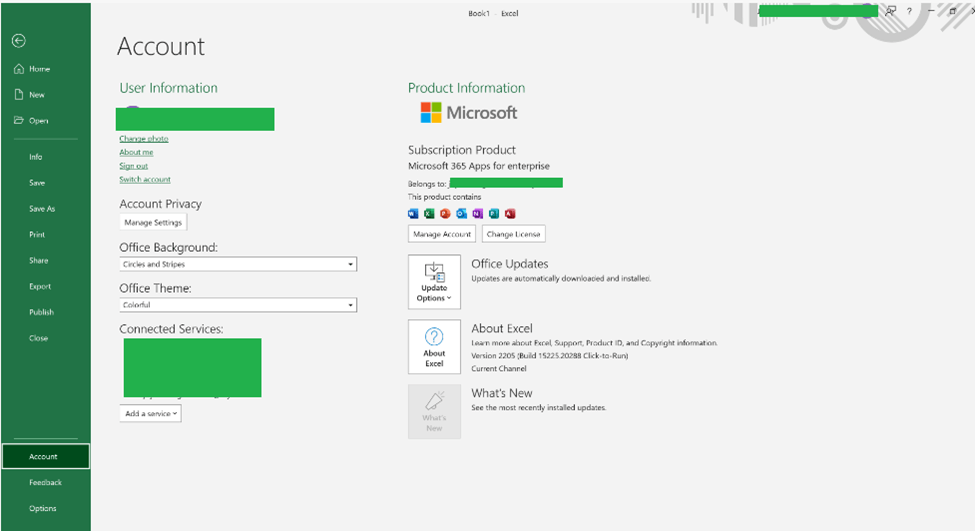Click the Open folder icon
The width and height of the screenshot is (975, 531).
click(x=19, y=120)
